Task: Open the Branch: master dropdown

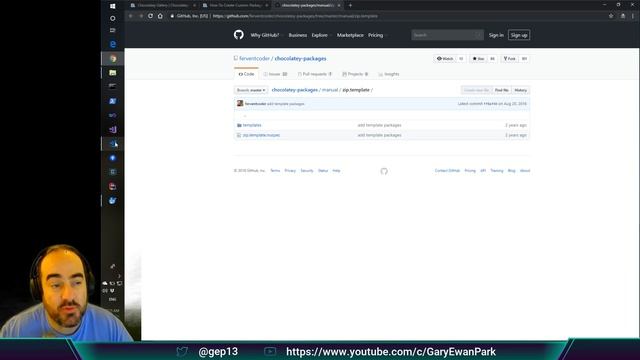Action: [x=251, y=90]
